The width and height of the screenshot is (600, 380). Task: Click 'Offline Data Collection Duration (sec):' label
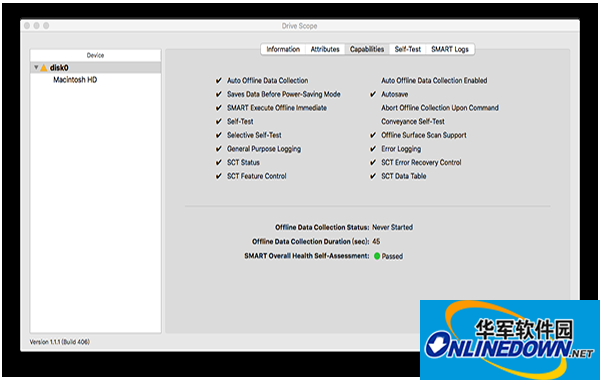[310, 241]
